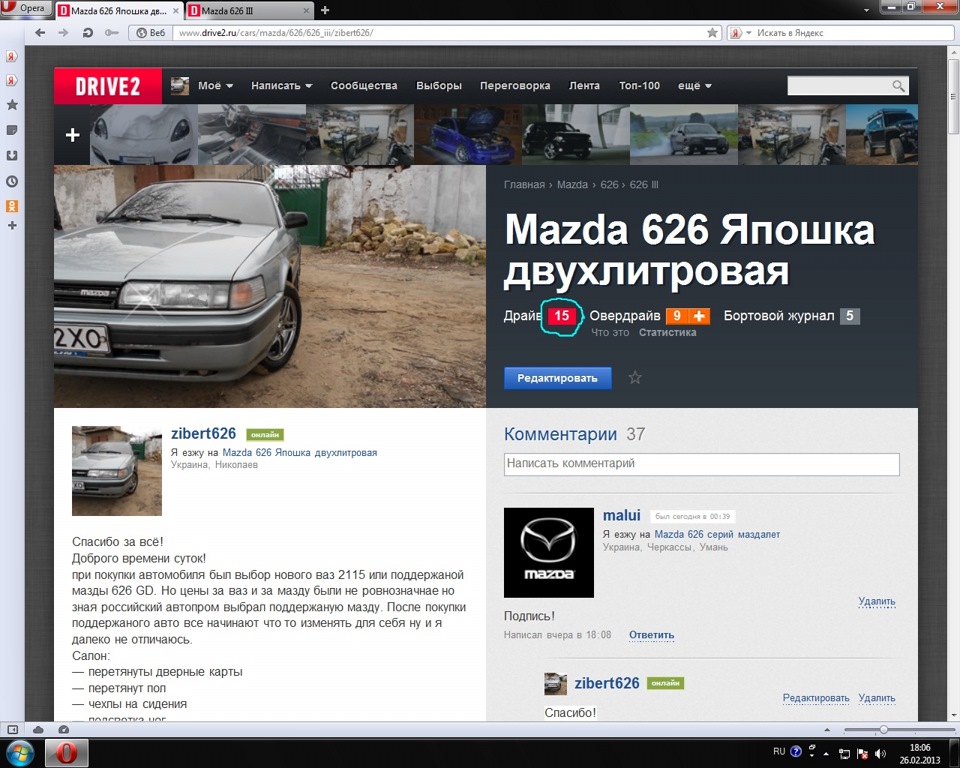This screenshot has height=768, width=960.
Task: Open the Статистика link
Action: click(x=667, y=333)
